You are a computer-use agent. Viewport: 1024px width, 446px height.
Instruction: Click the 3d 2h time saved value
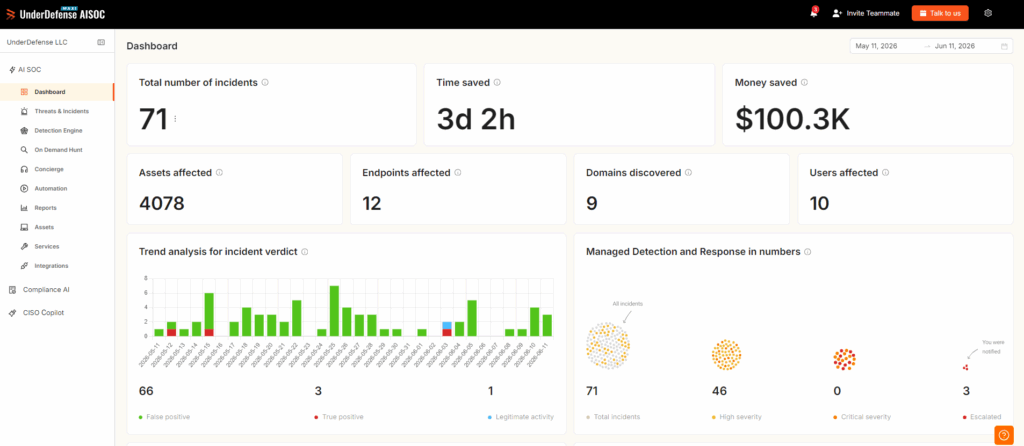(x=475, y=119)
